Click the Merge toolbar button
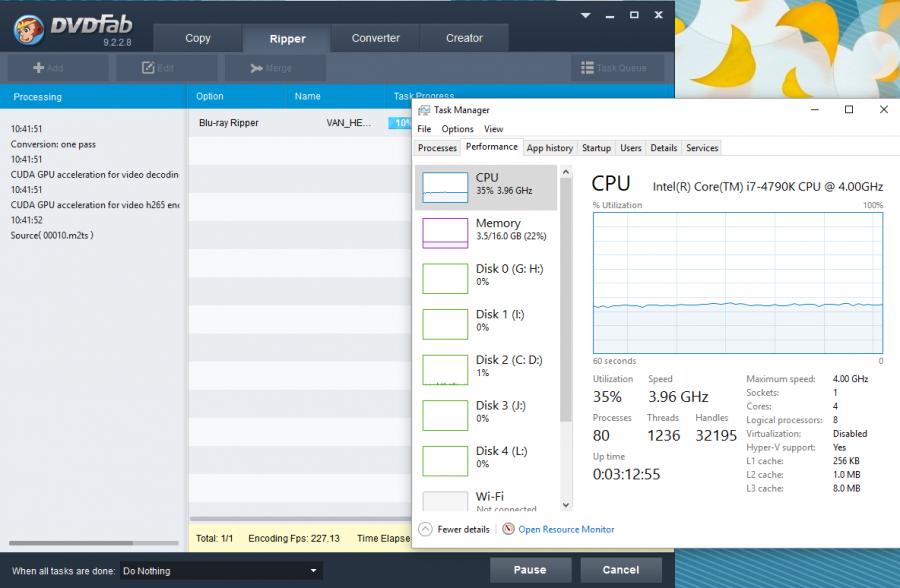 pos(276,68)
